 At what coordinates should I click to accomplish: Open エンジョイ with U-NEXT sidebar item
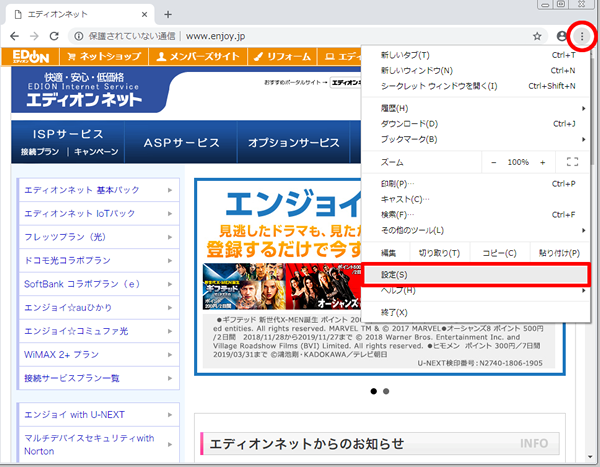click(x=99, y=415)
